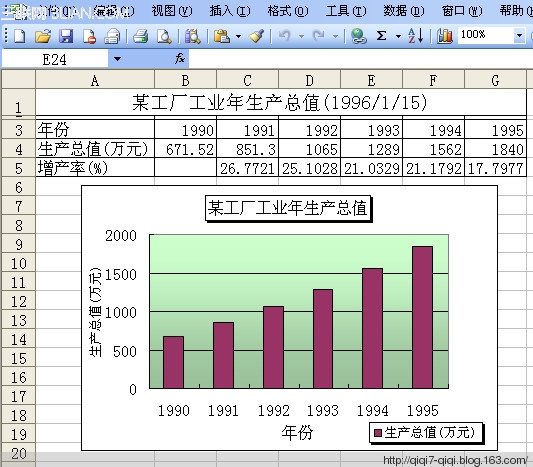The image size is (533, 467).
Task: Click the E-mail send icon
Action: (112, 36)
